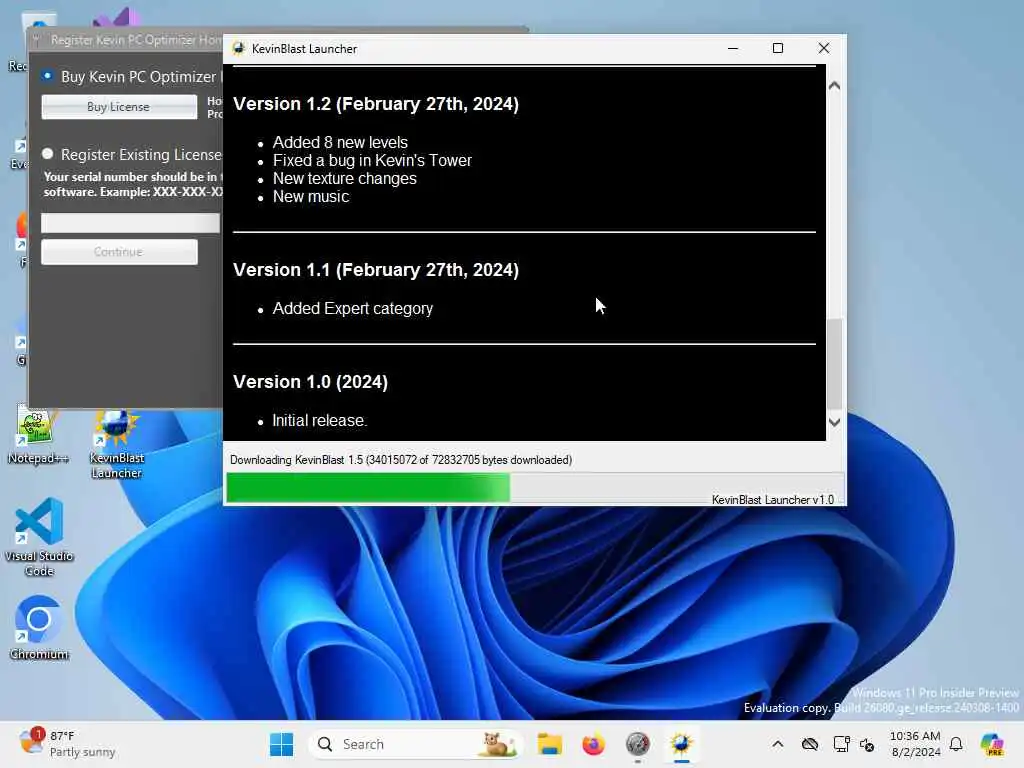Click scroll down arrow in changelog
Viewport: 1024px width, 768px height.
[834, 423]
